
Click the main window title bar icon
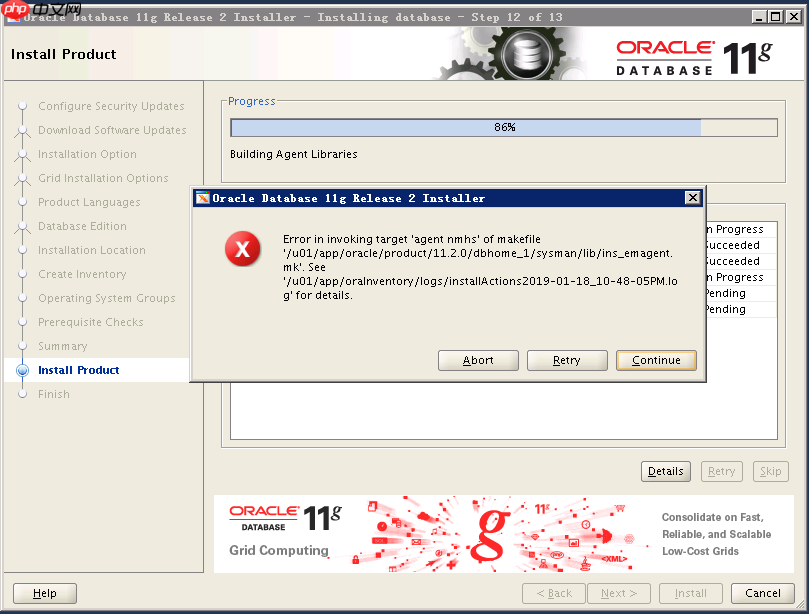coord(12,17)
